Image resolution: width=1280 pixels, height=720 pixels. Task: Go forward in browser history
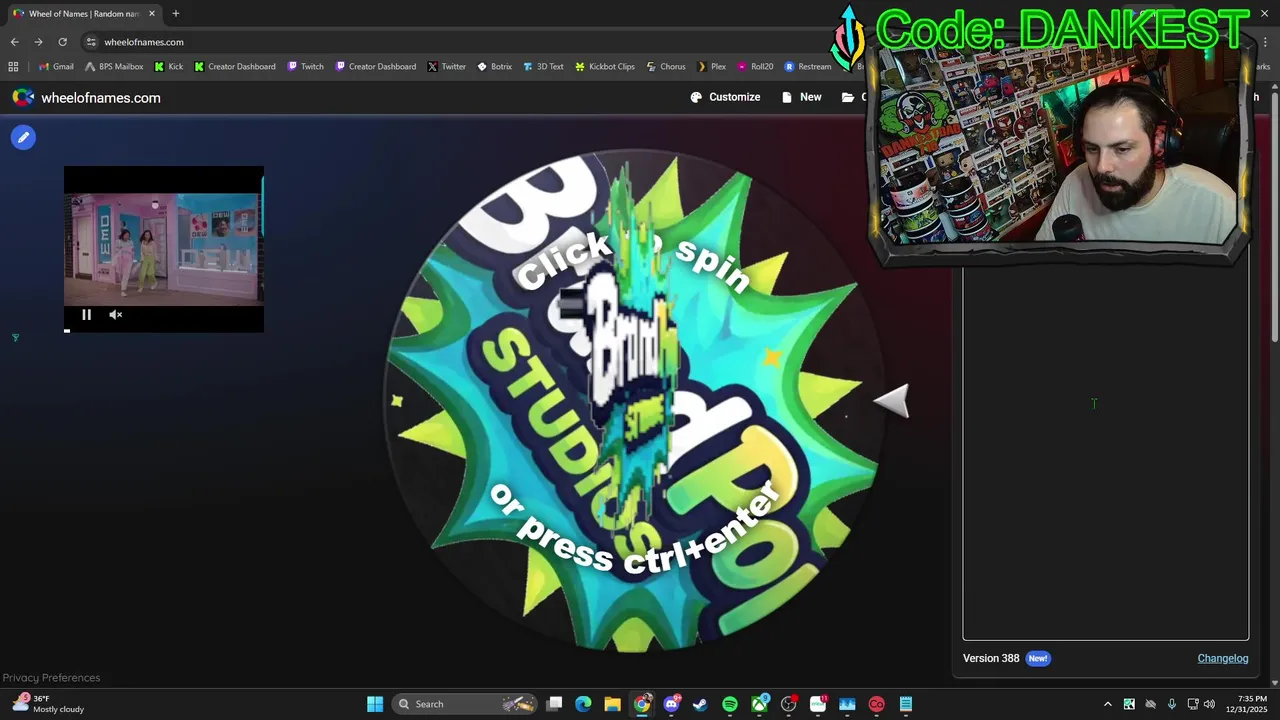[x=38, y=42]
